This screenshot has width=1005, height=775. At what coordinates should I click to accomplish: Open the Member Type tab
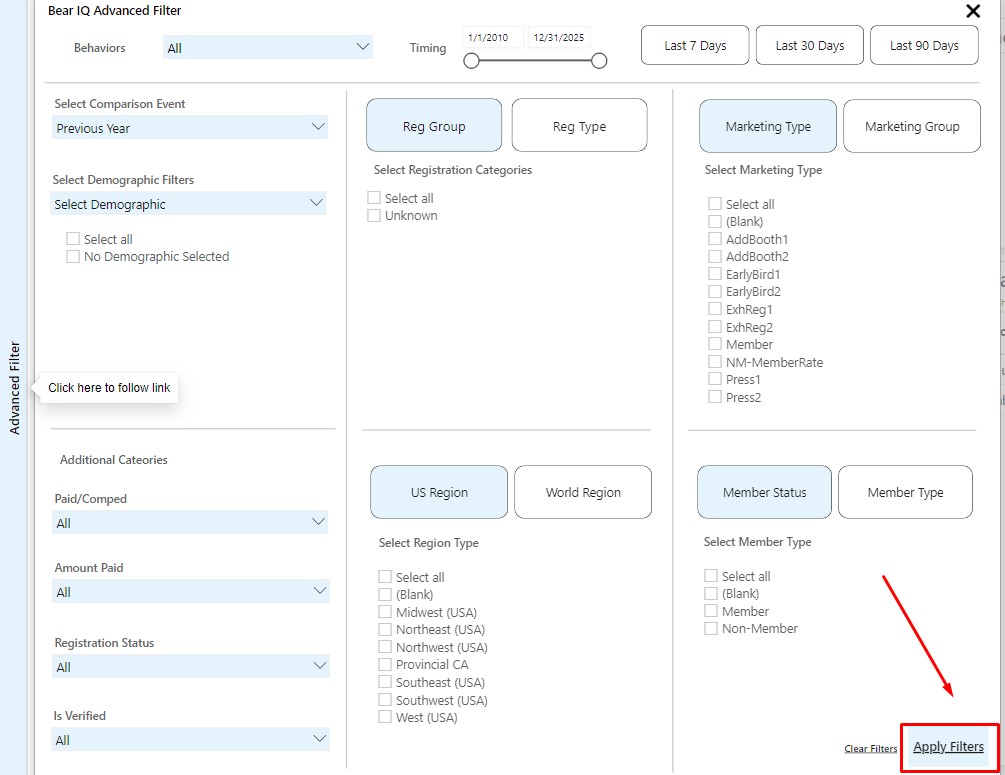pos(905,493)
